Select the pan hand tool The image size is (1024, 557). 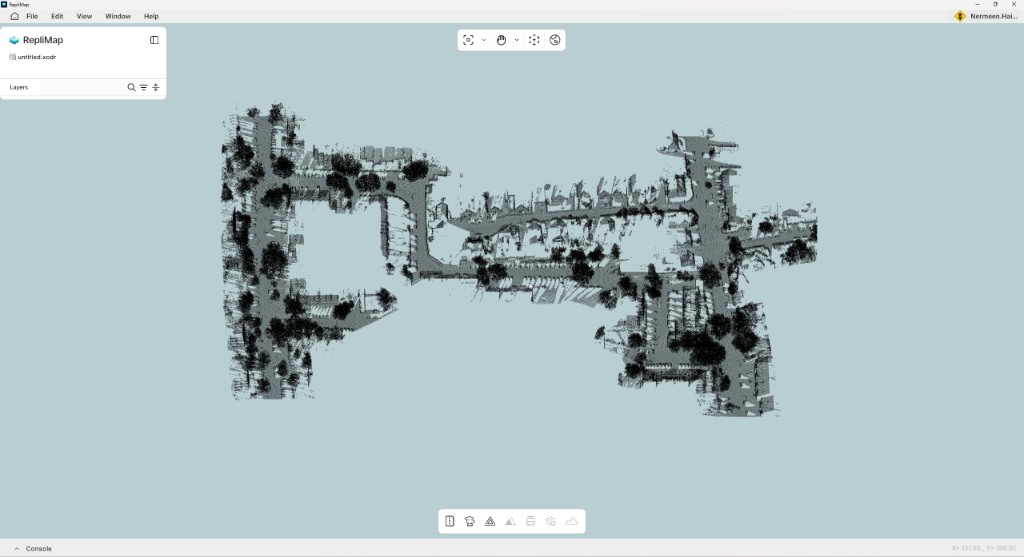point(501,40)
